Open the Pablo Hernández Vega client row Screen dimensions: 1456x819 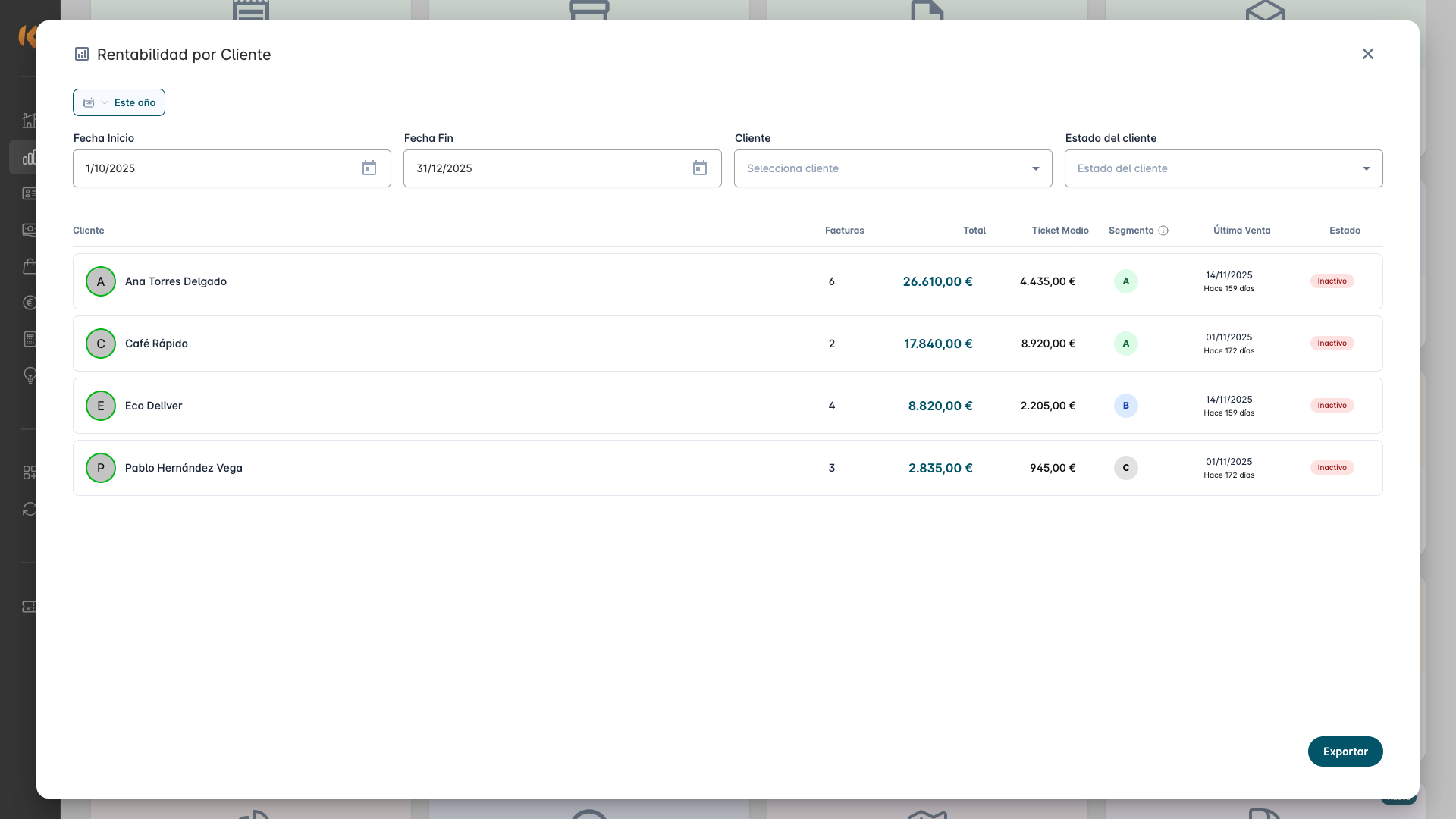point(184,468)
